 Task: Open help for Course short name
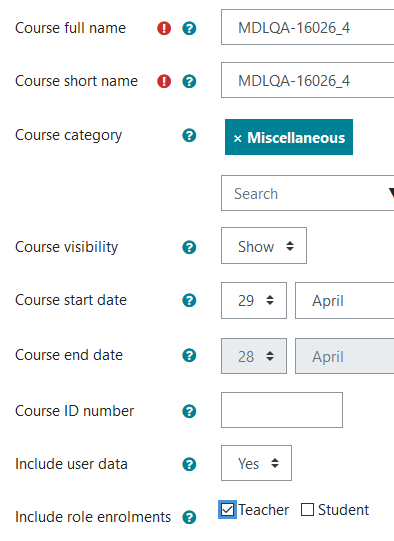(189, 81)
